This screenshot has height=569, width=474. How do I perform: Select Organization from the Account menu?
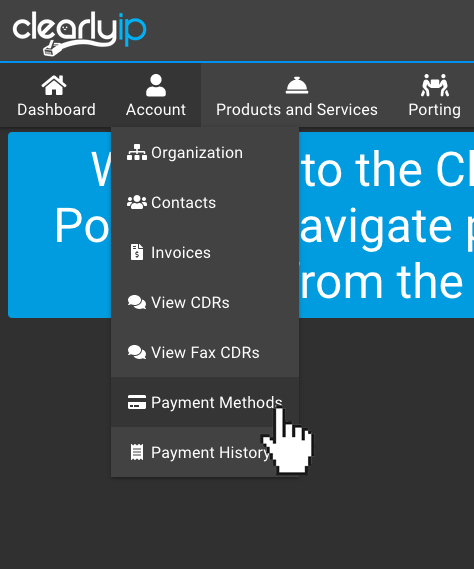pos(205,152)
